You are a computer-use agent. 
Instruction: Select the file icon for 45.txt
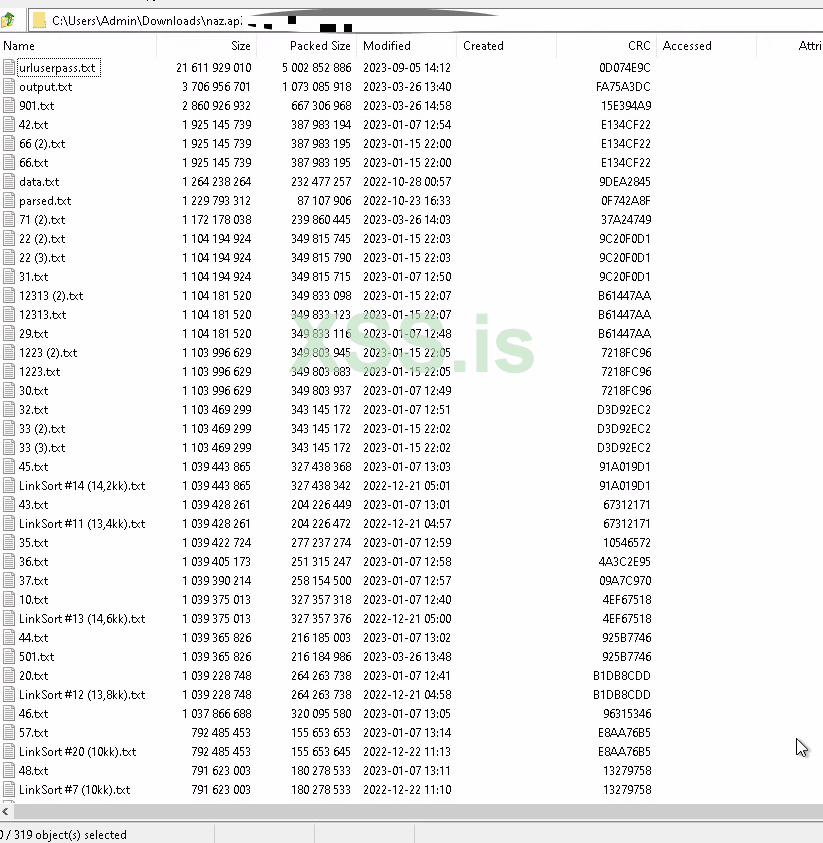pyautogui.click(x=9, y=467)
